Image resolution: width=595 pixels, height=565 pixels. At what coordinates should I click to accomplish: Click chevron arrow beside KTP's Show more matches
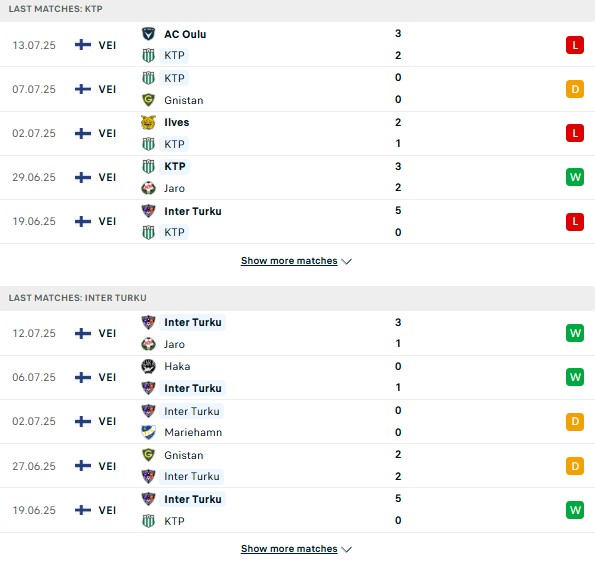(x=346, y=261)
